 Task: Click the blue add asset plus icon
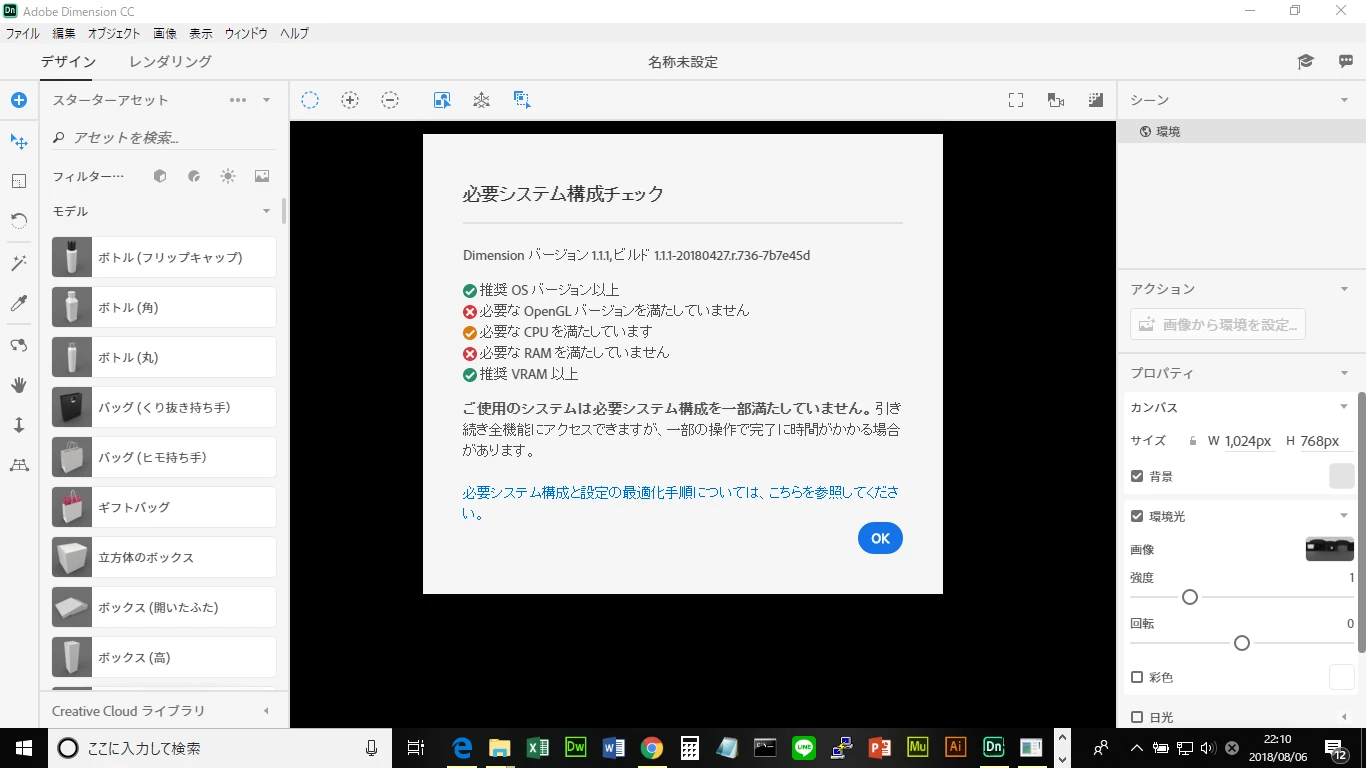pyautogui.click(x=19, y=100)
